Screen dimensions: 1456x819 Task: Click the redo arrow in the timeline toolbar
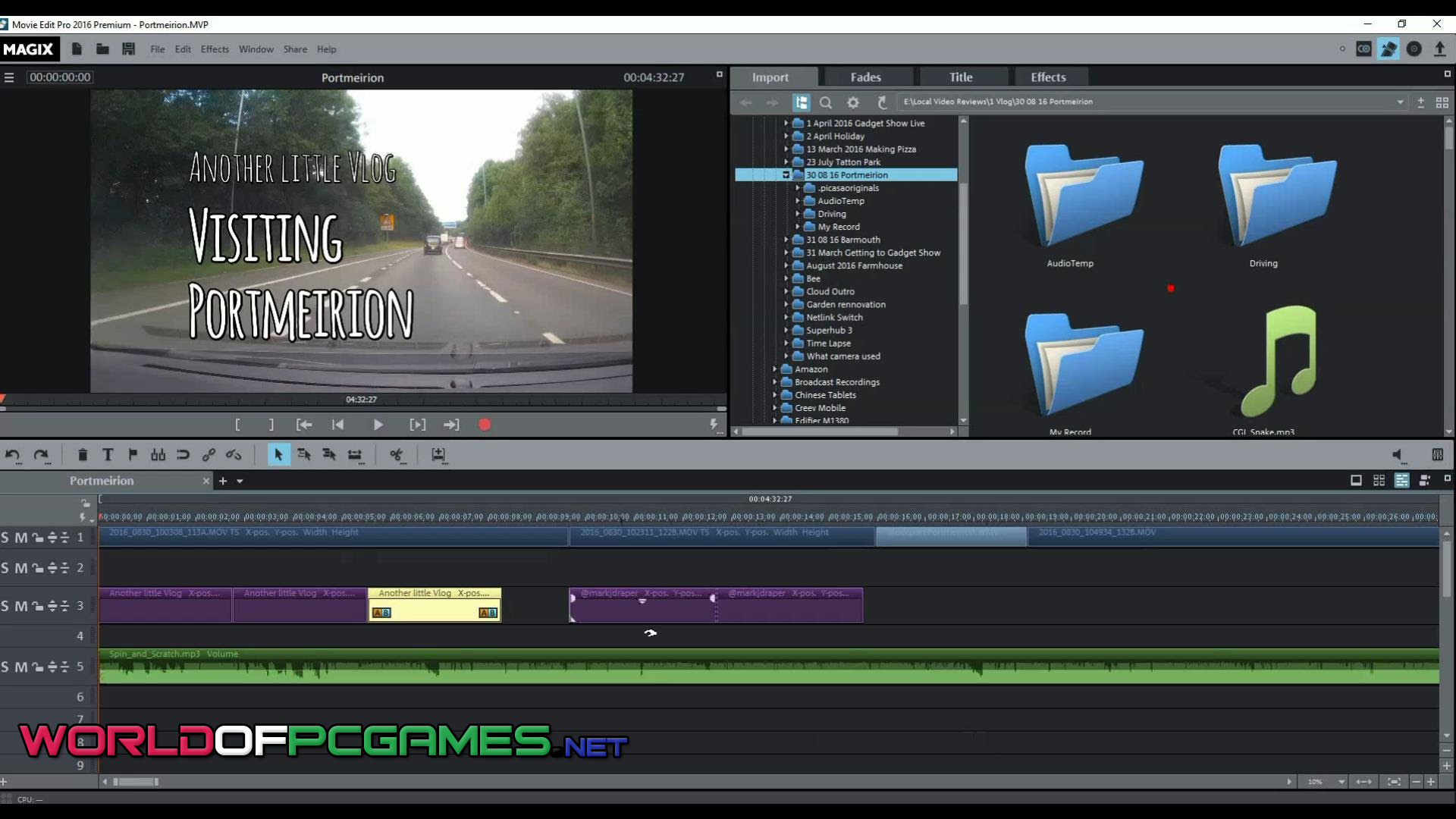[x=41, y=455]
